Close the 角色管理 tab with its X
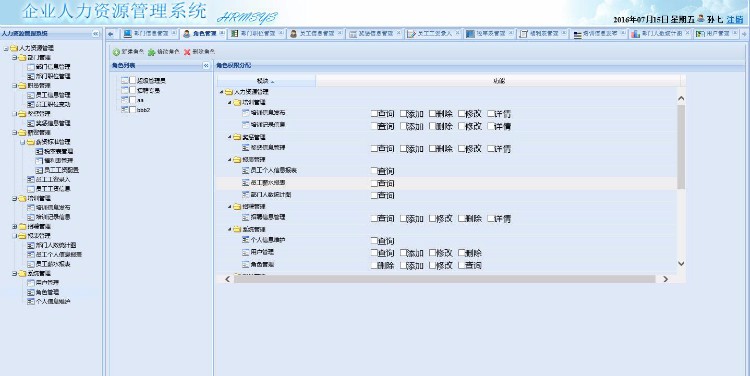The width and height of the screenshot is (750, 376). [222, 33]
